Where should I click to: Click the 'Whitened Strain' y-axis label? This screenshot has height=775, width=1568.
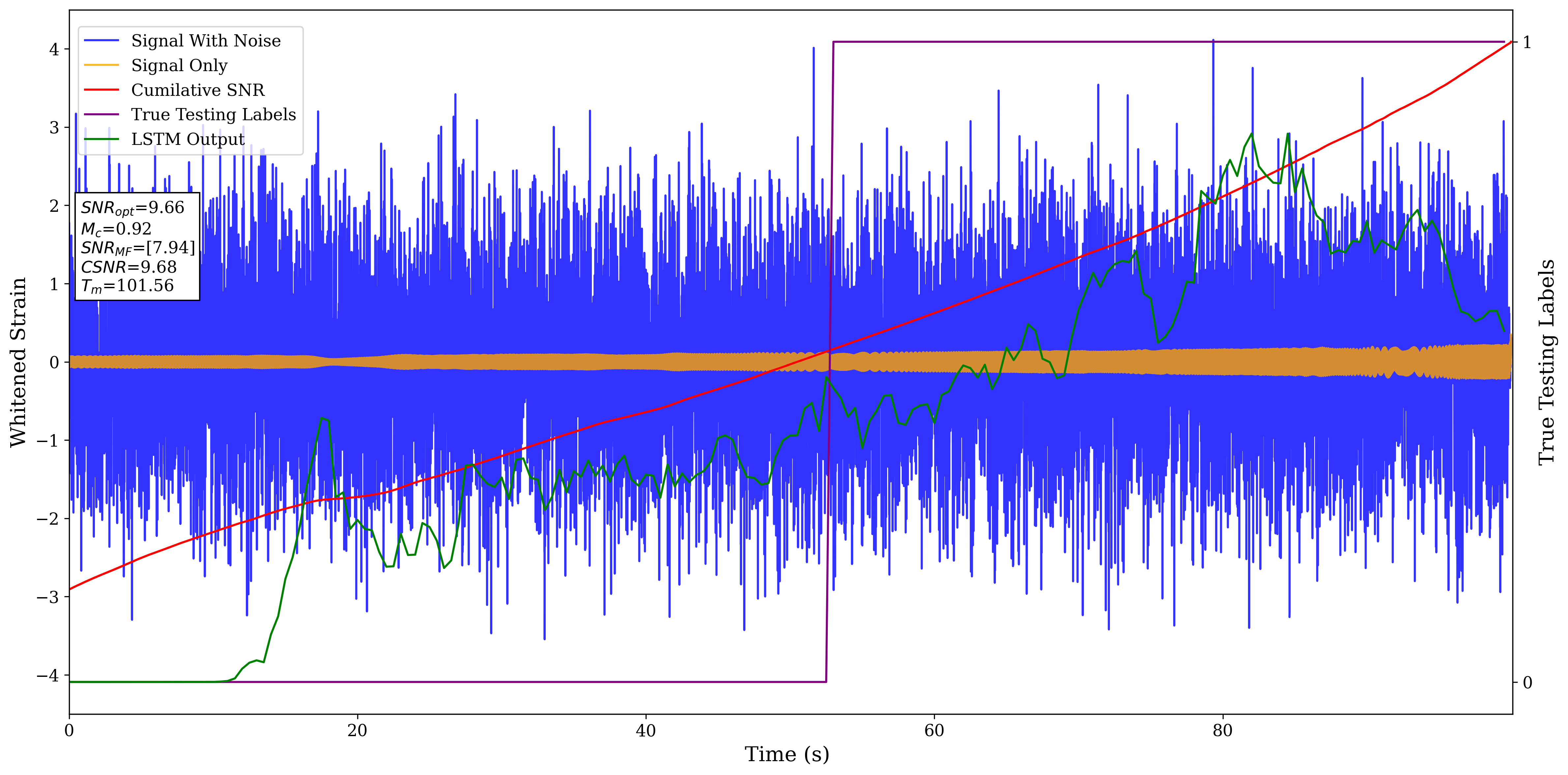(x=18, y=362)
